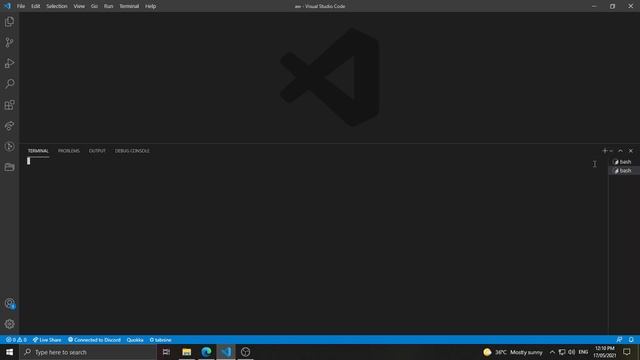The height and width of the screenshot is (360, 640).
Task: Open the Edit menu
Action: coord(36,6)
